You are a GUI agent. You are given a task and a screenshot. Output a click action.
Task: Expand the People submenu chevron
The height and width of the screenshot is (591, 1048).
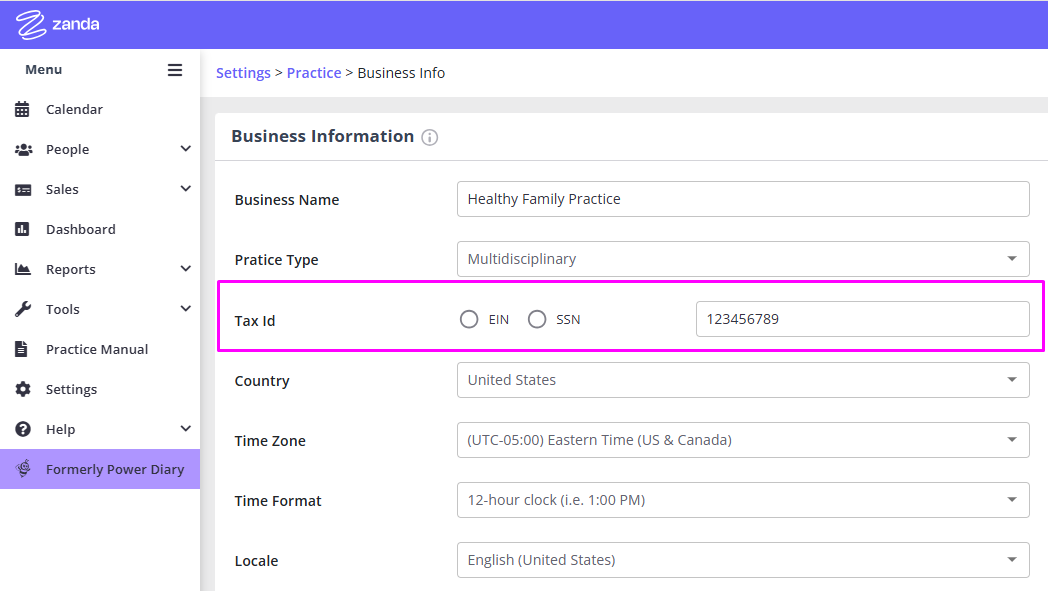[186, 148]
